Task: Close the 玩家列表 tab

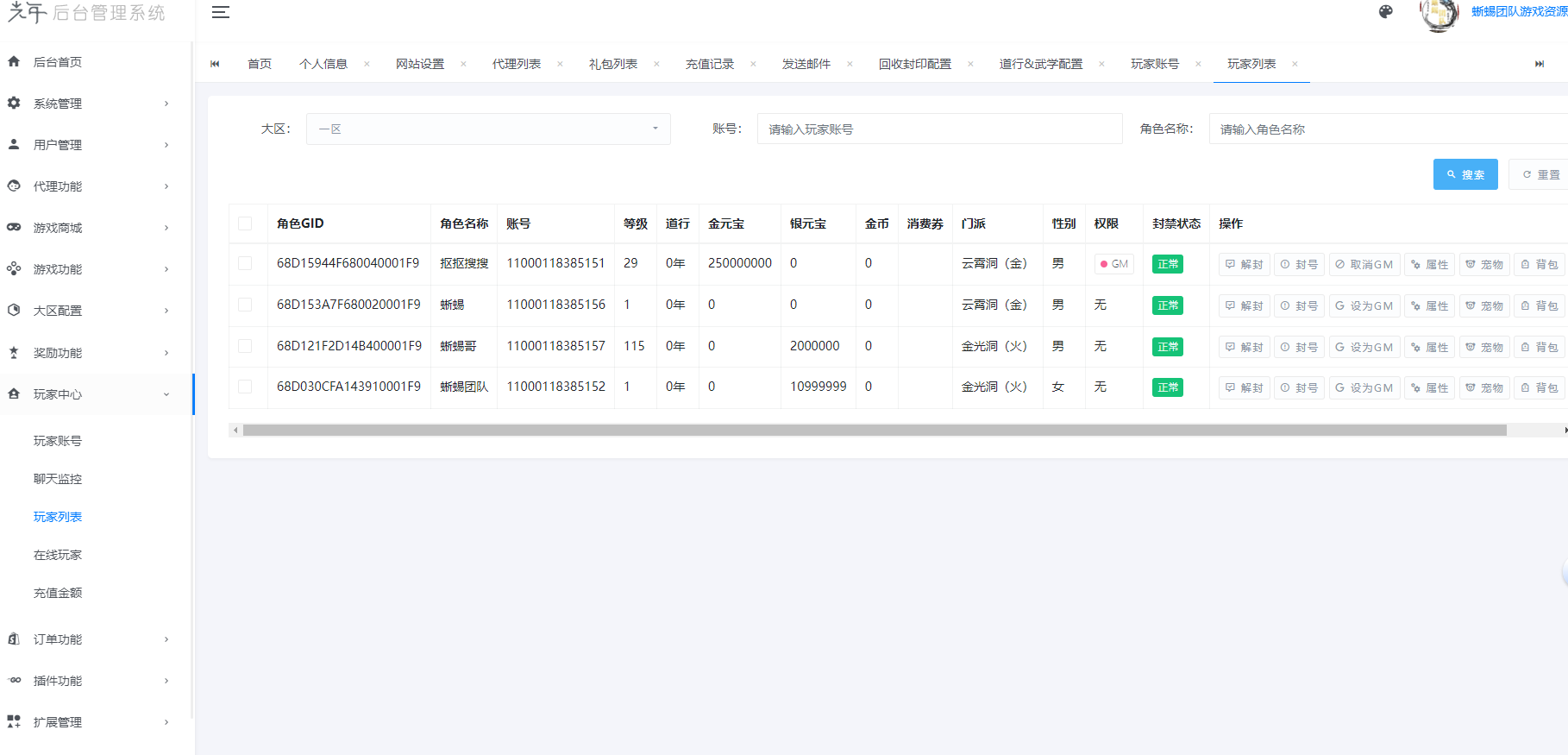Action: (1295, 64)
